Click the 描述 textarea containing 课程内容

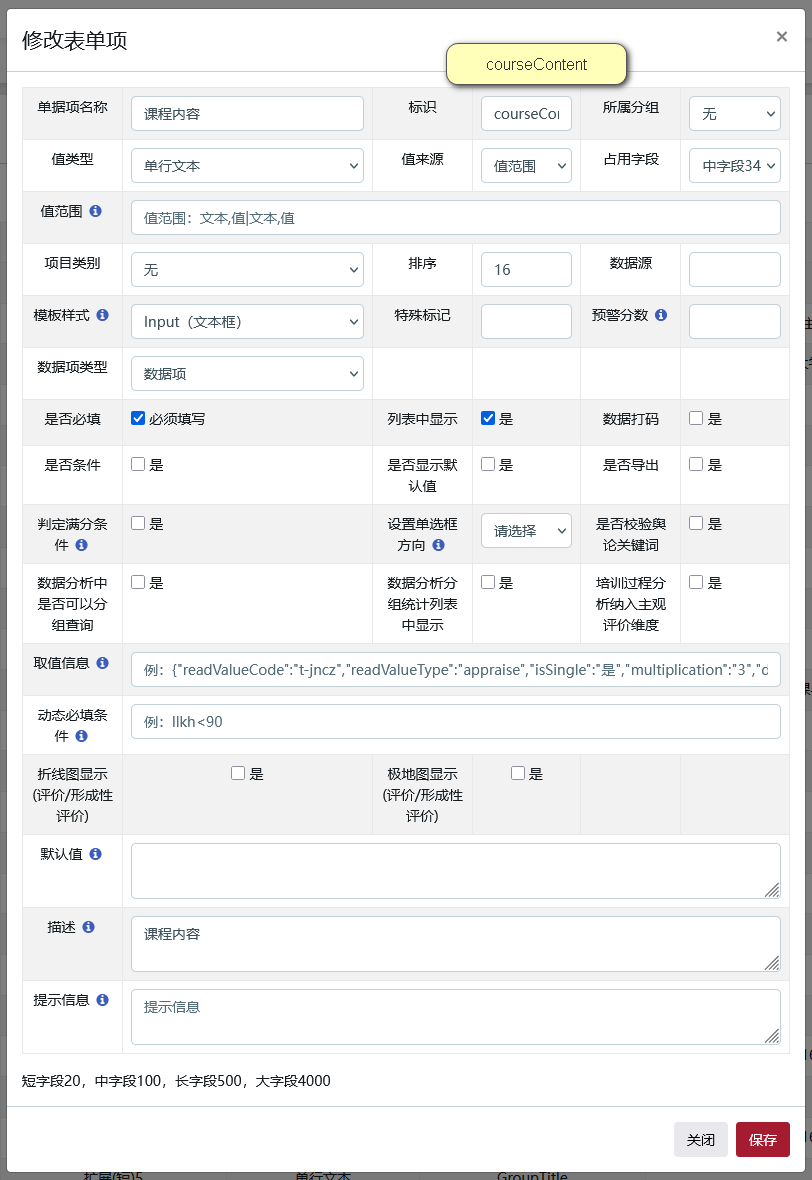point(455,944)
